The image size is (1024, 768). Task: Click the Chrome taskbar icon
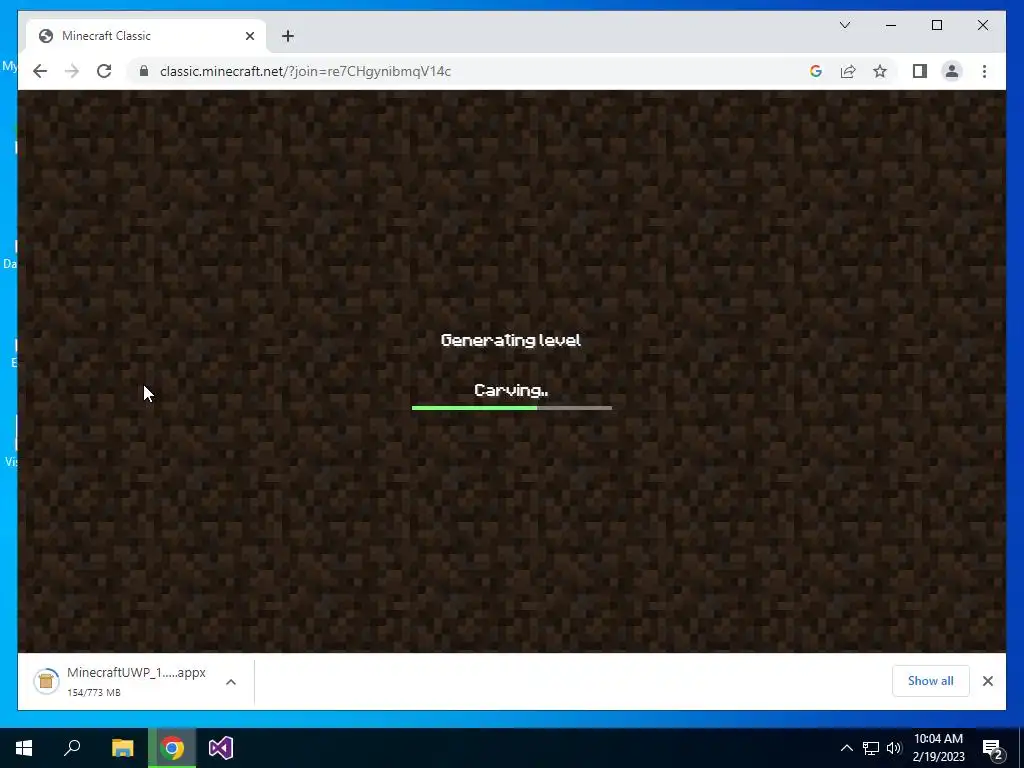[x=172, y=748]
